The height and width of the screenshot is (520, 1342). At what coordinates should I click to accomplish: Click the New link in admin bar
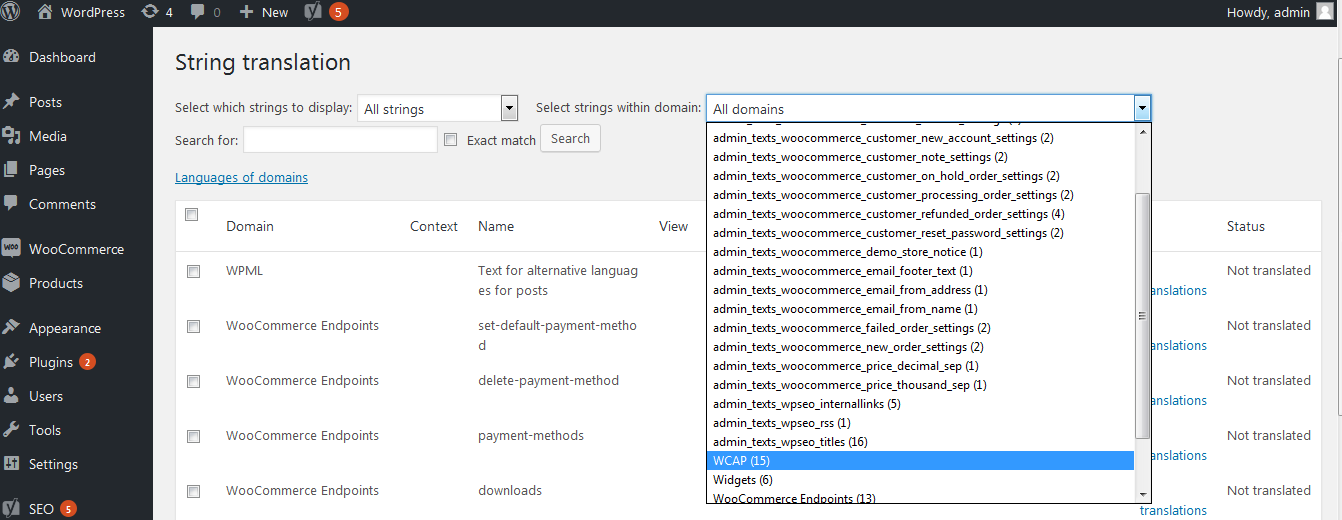tap(275, 12)
